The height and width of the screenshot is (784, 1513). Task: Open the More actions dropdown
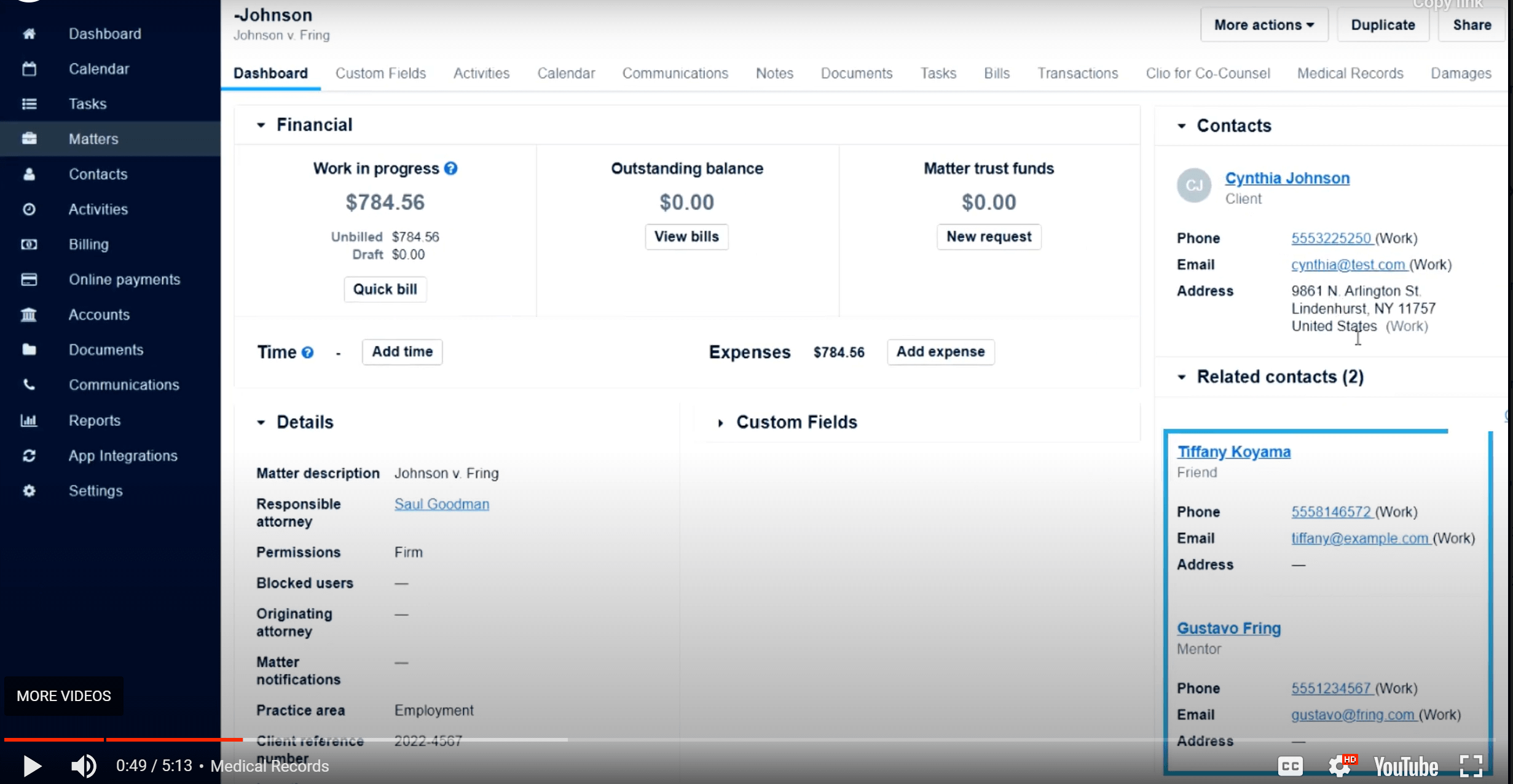(1263, 25)
